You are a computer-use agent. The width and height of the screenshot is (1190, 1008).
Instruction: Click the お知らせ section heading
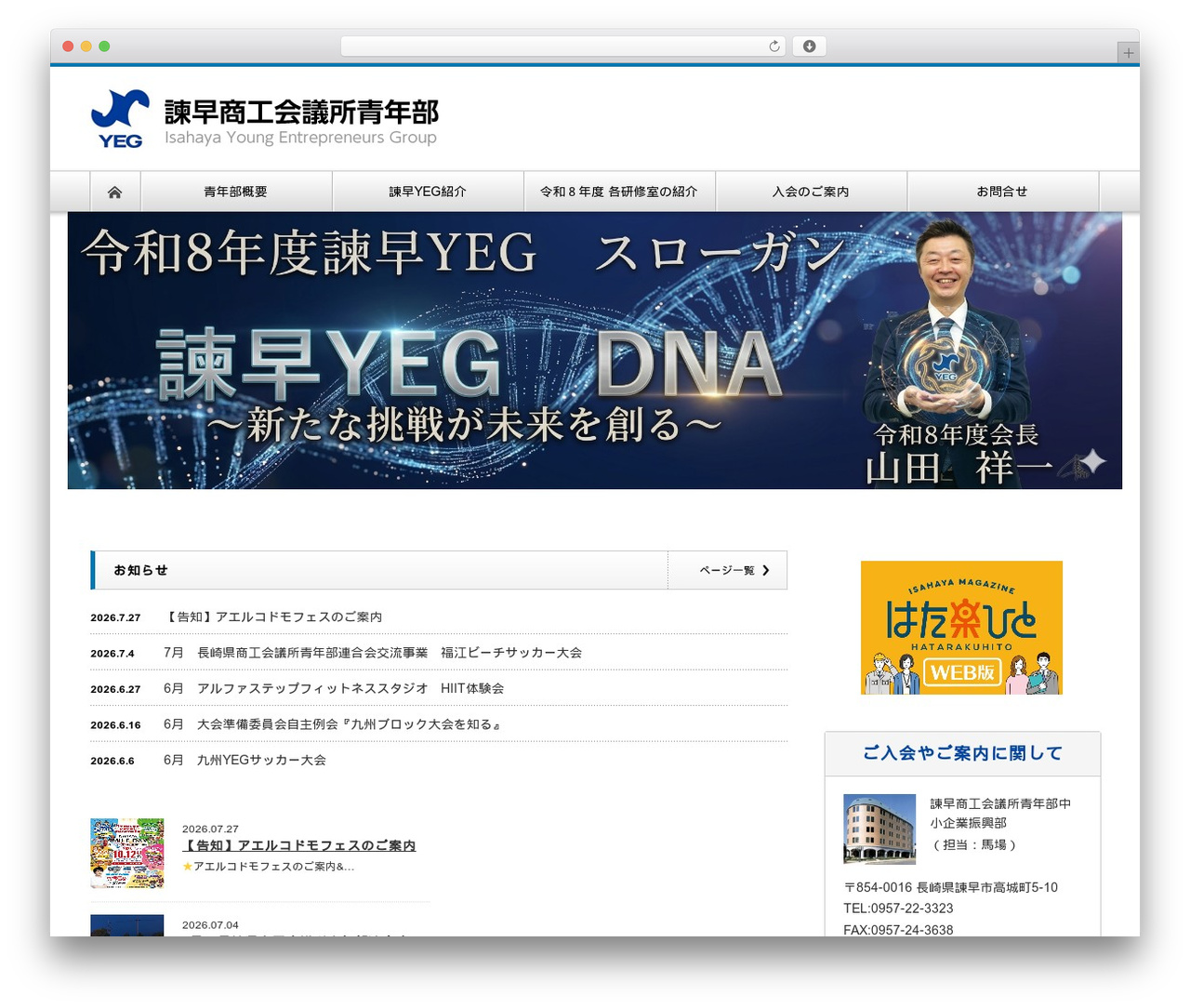pyautogui.click(x=141, y=570)
